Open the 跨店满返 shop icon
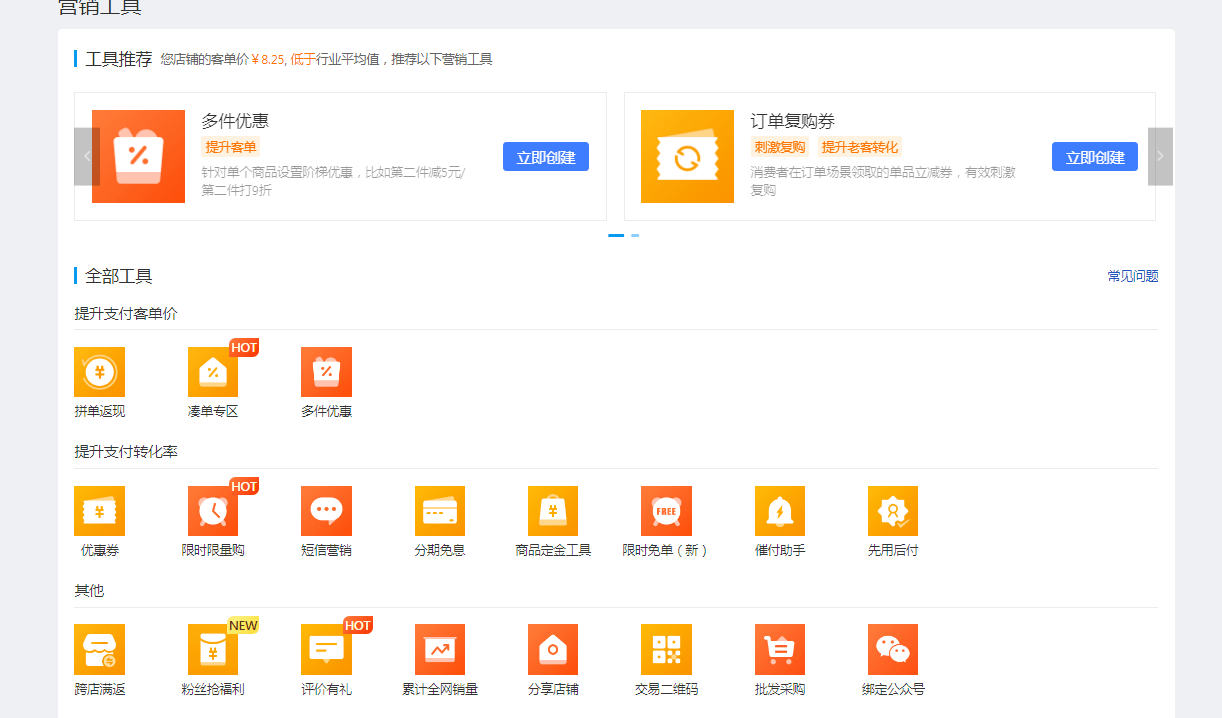This screenshot has width=1222, height=718. (99, 650)
